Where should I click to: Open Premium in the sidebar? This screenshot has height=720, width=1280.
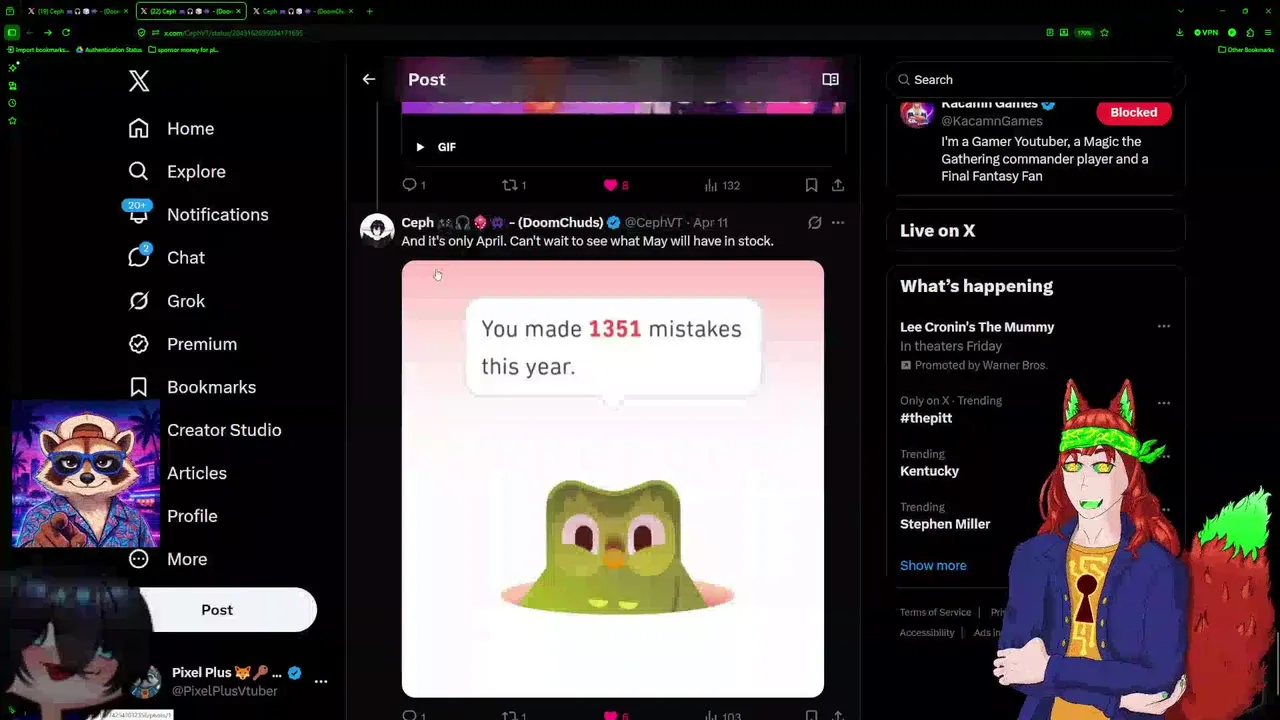[183, 343]
